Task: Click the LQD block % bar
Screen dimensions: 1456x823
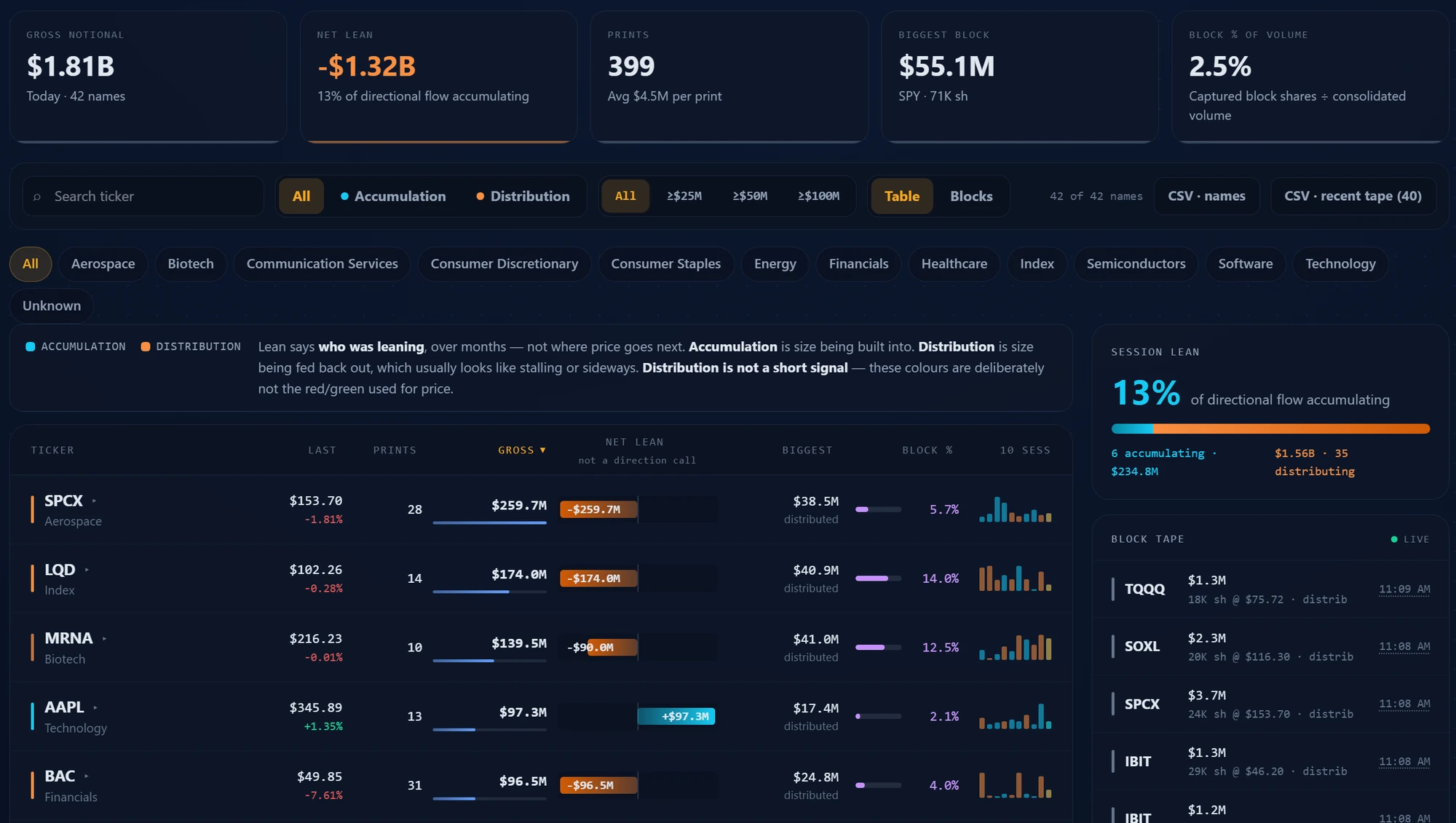Action: [878, 579]
